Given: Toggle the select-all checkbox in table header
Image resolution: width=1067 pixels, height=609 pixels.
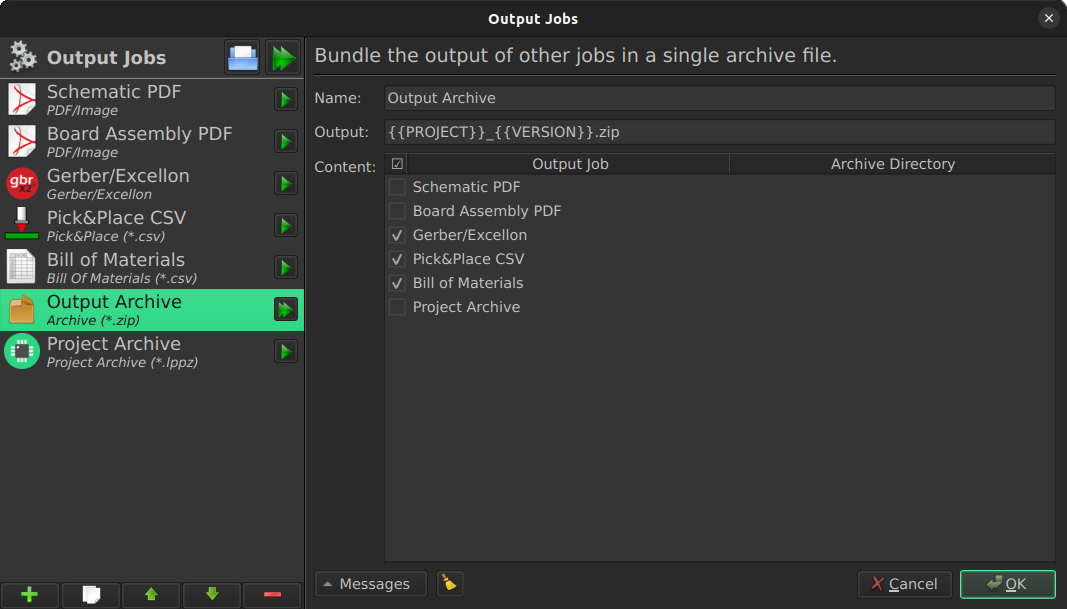Looking at the screenshot, I should pyautogui.click(x=397, y=164).
